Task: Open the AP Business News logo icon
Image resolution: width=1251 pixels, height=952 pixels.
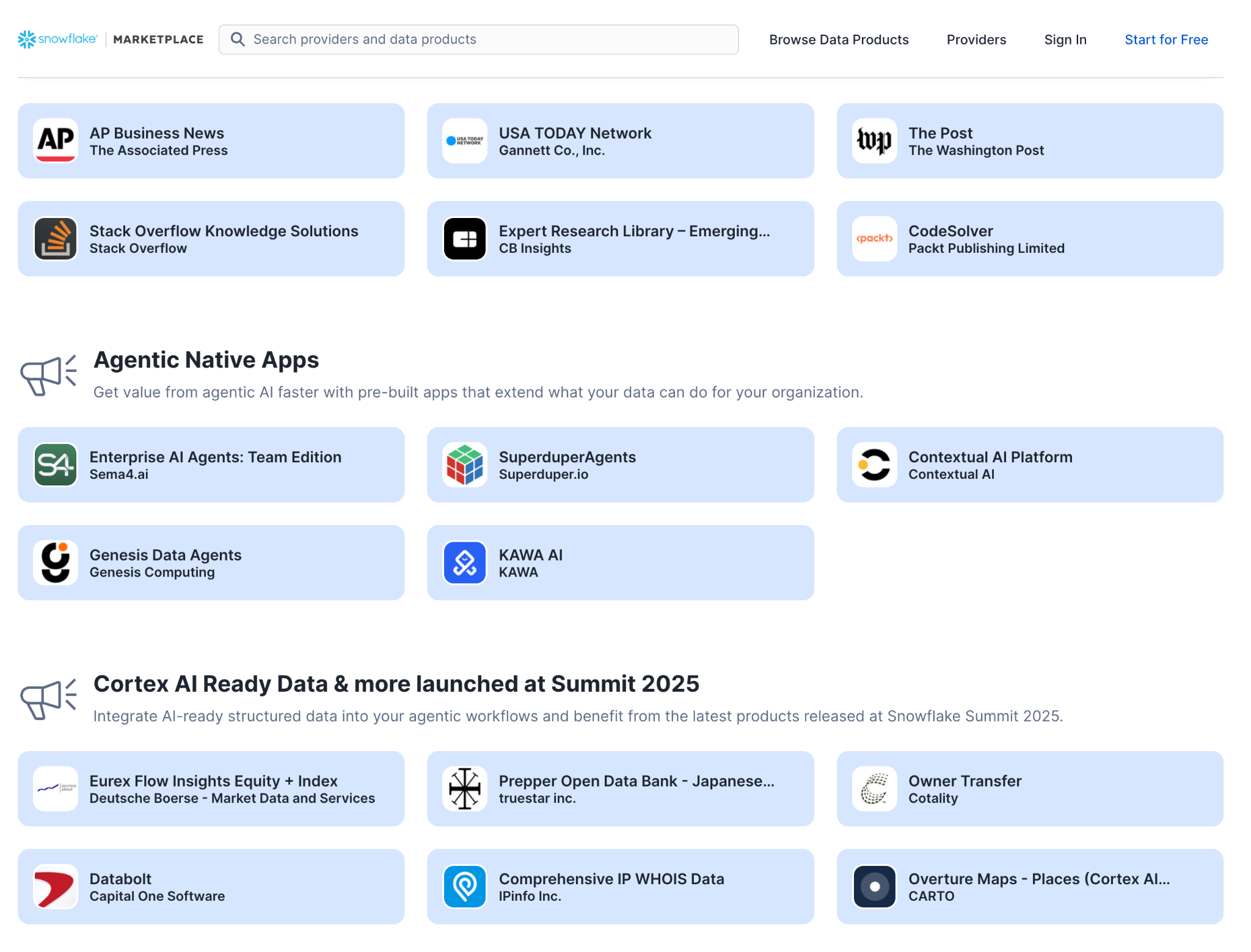Action: coord(56,141)
